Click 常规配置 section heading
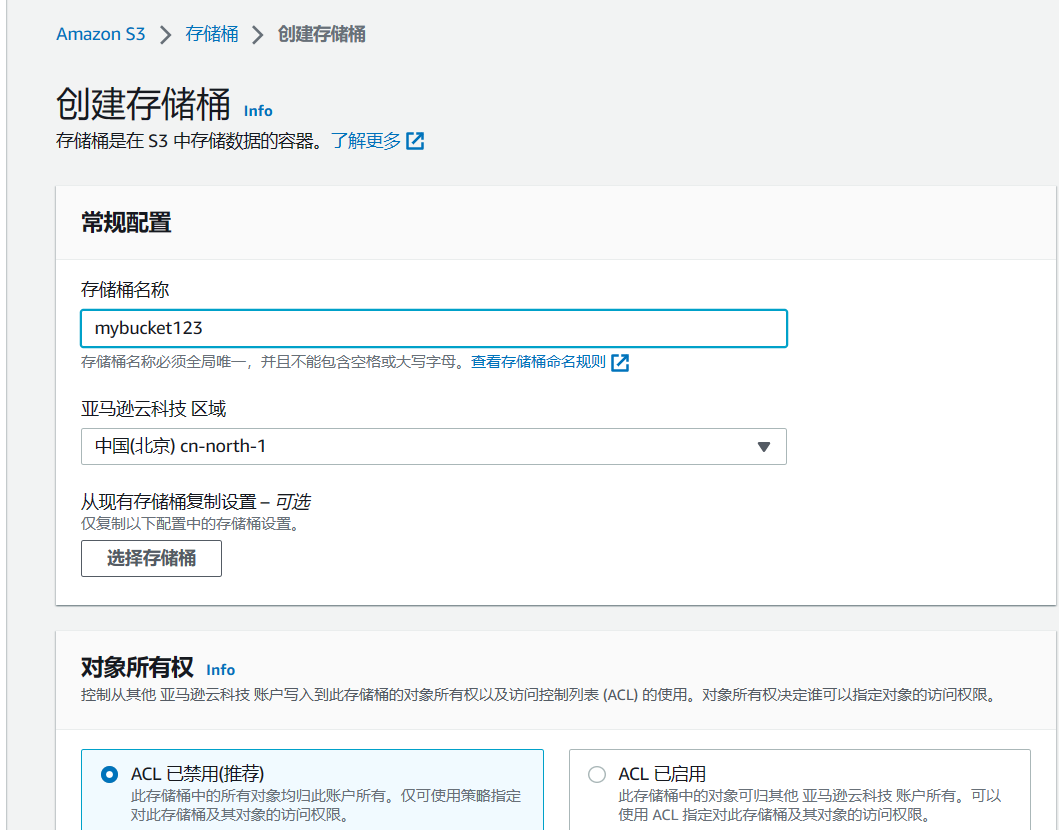This screenshot has width=1059, height=830. [126, 222]
